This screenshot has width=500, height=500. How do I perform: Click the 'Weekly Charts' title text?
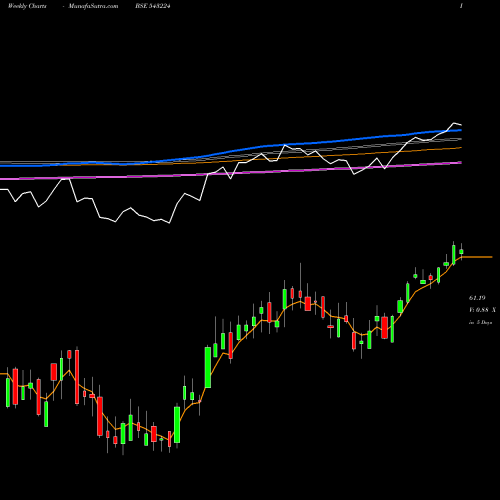click(x=27, y=6)
